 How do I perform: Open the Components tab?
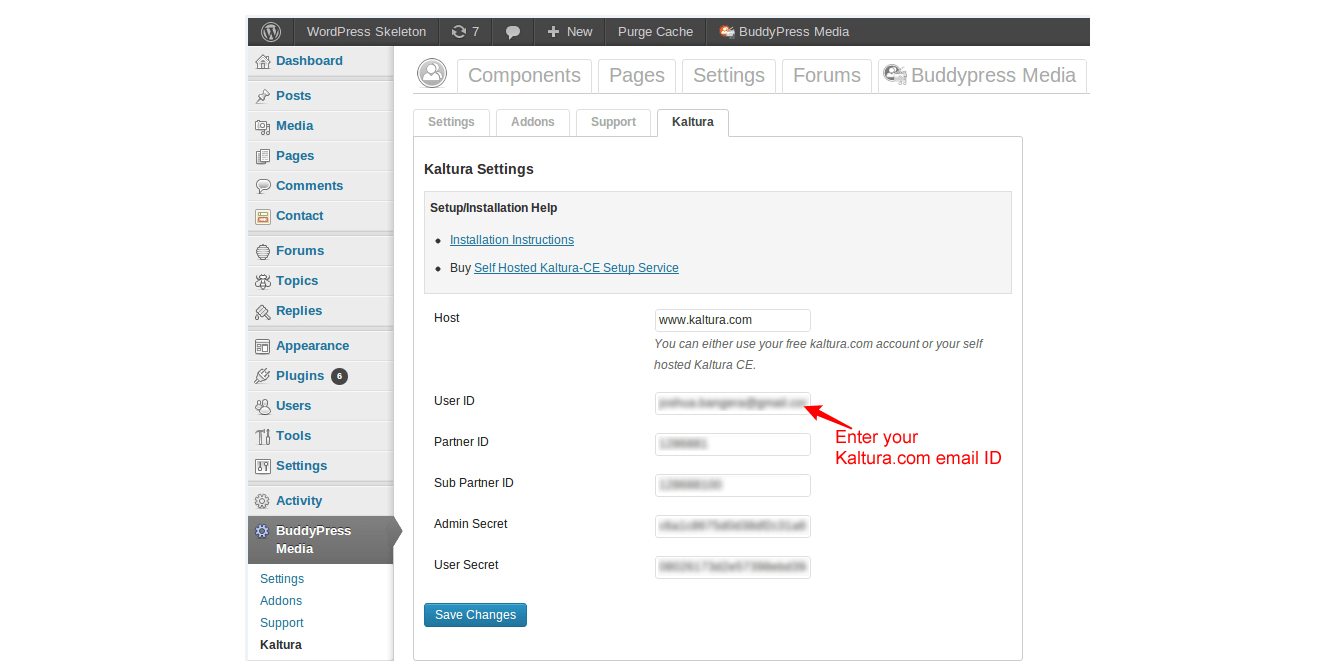[524, 76]
